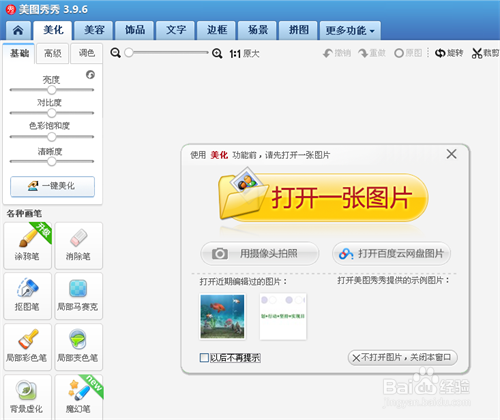Check the 以后不再提示 checkbox
Screen dimensions: 500x420
[204, 358]
